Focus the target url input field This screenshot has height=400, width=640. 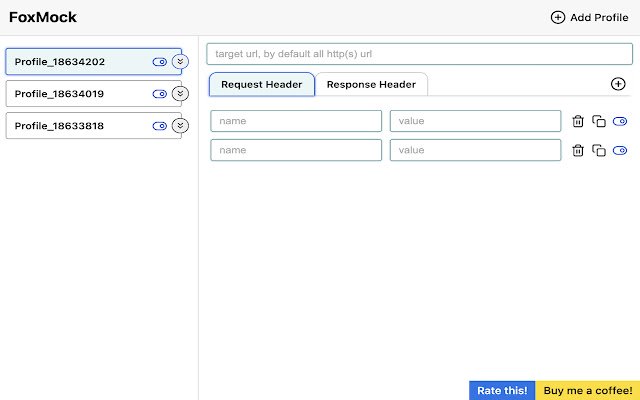click(420, 54)
